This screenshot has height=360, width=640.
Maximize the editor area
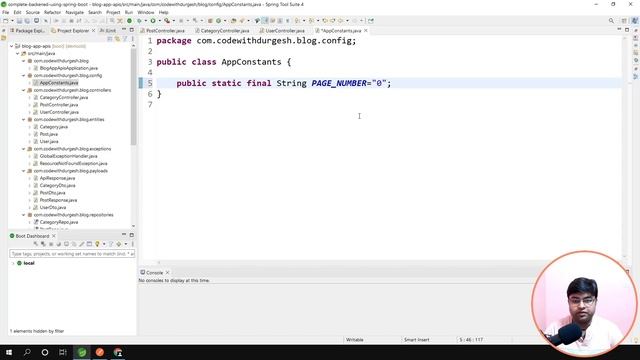point(627,30)
